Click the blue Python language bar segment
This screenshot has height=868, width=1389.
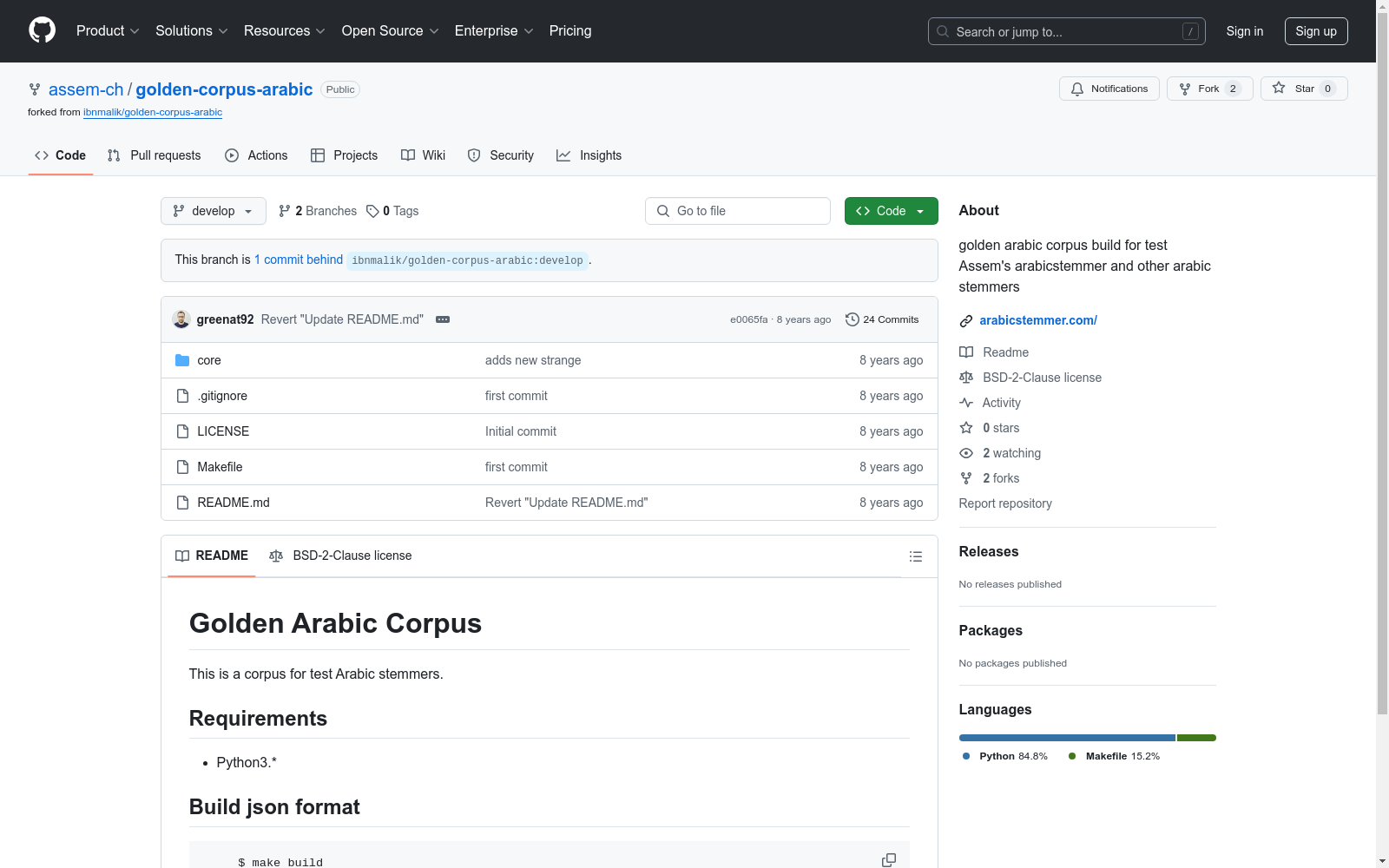pyautogui.click(x=1067, y=738)
